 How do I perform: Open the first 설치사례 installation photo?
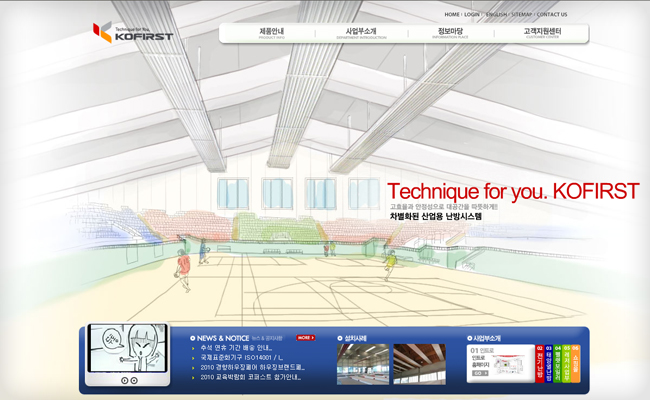click(x=363, y=364)
